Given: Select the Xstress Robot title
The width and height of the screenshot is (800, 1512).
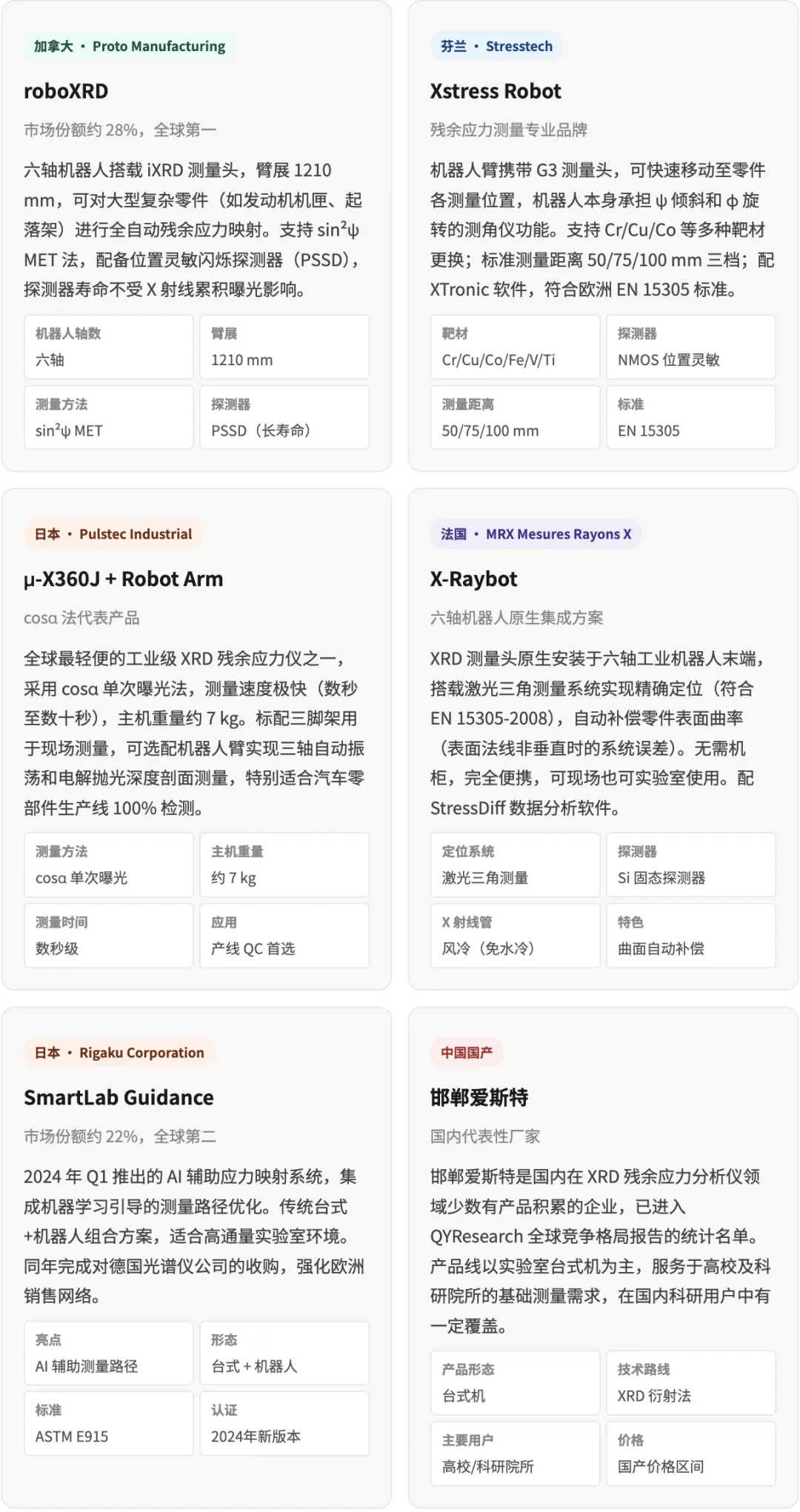Looking at the screenshot, I should click(x=496, y=91).
